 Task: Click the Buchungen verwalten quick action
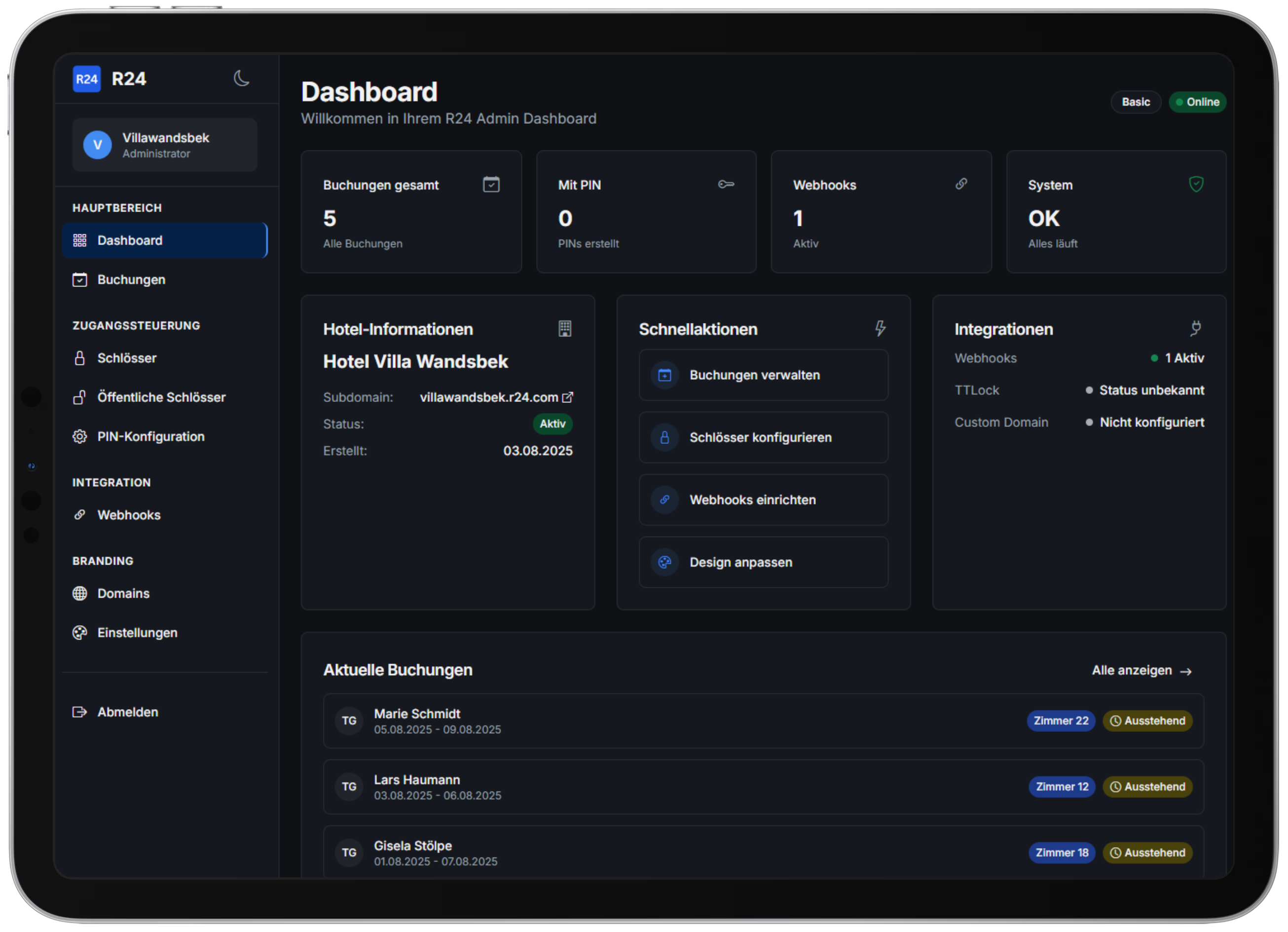pyautogui.click(x=763, y=375)
